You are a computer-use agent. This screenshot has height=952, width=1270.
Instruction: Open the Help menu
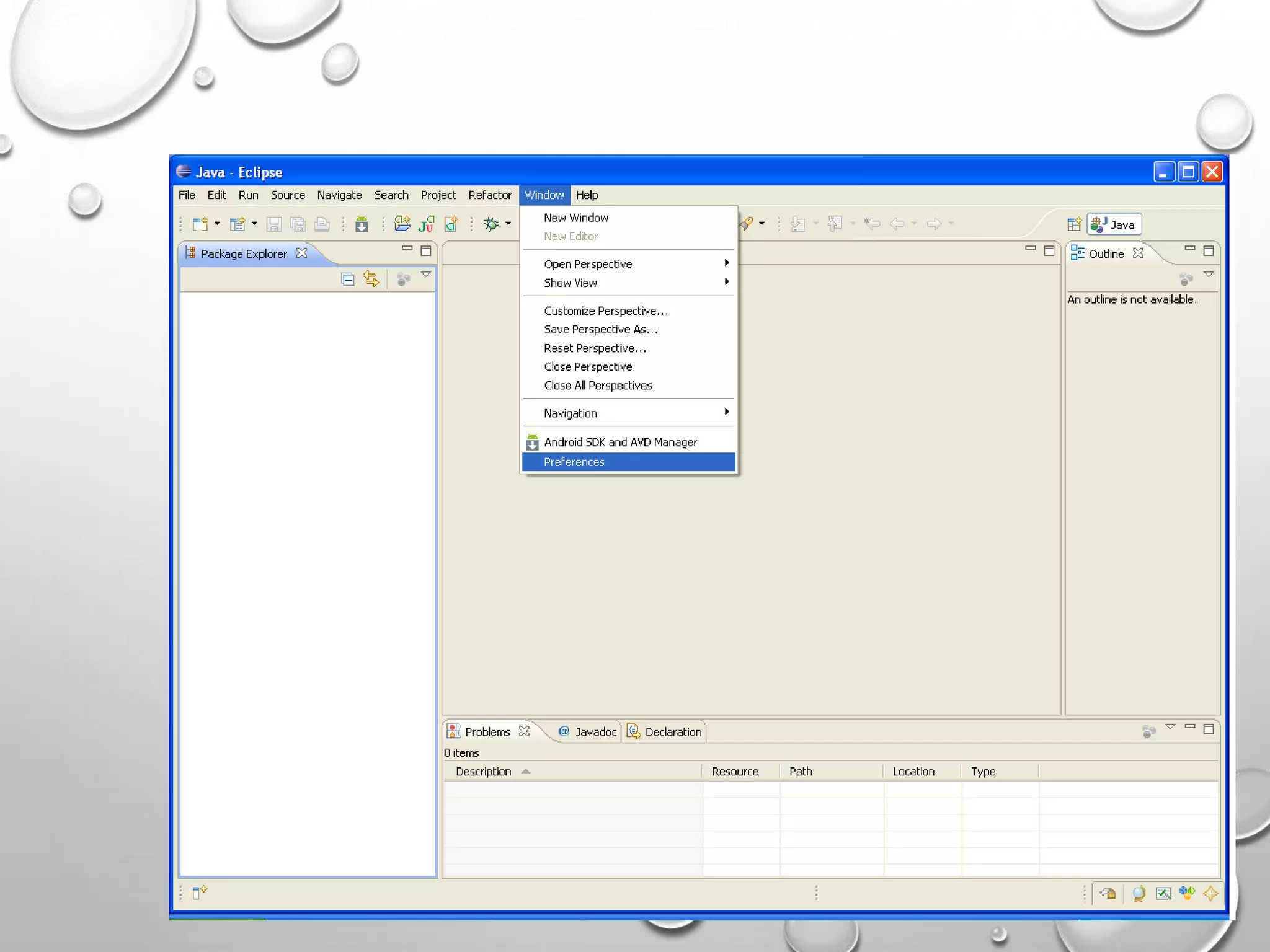pyautogui.click(x=587, y=195)
